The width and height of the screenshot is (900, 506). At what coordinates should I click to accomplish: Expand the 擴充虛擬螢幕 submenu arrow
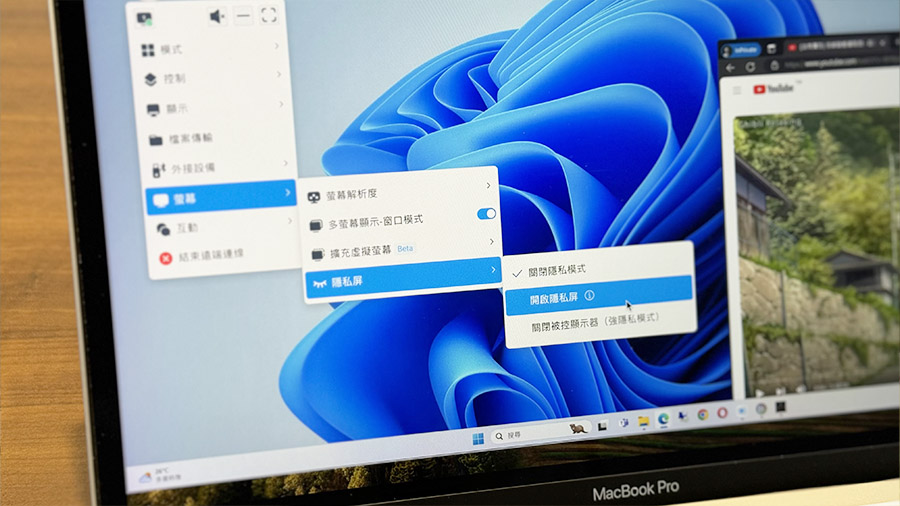tap(492, 242)
